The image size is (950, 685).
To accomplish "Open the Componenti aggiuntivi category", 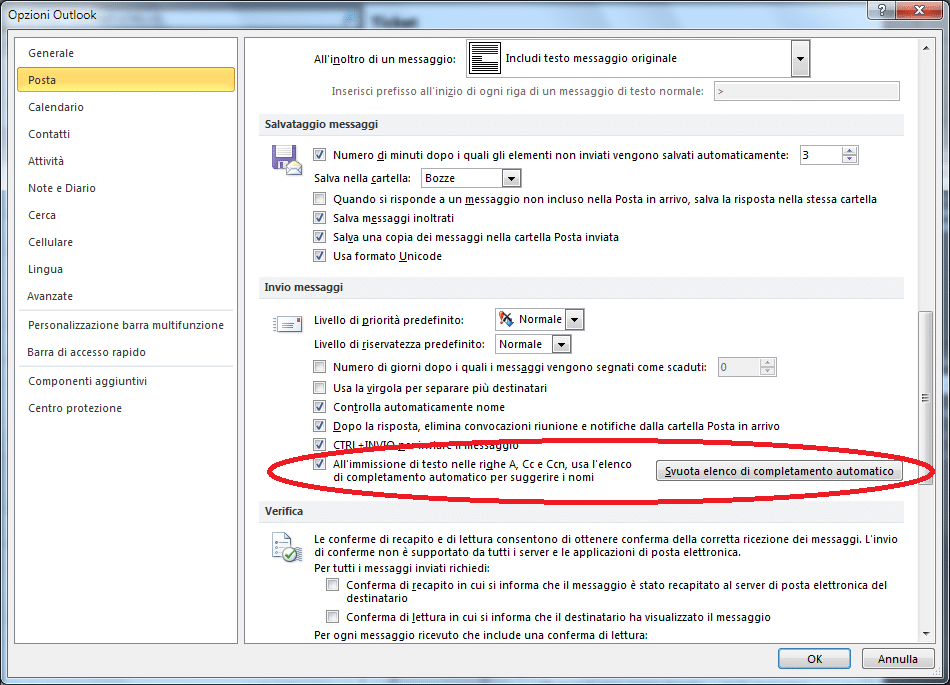I will (x=126, y=381).
